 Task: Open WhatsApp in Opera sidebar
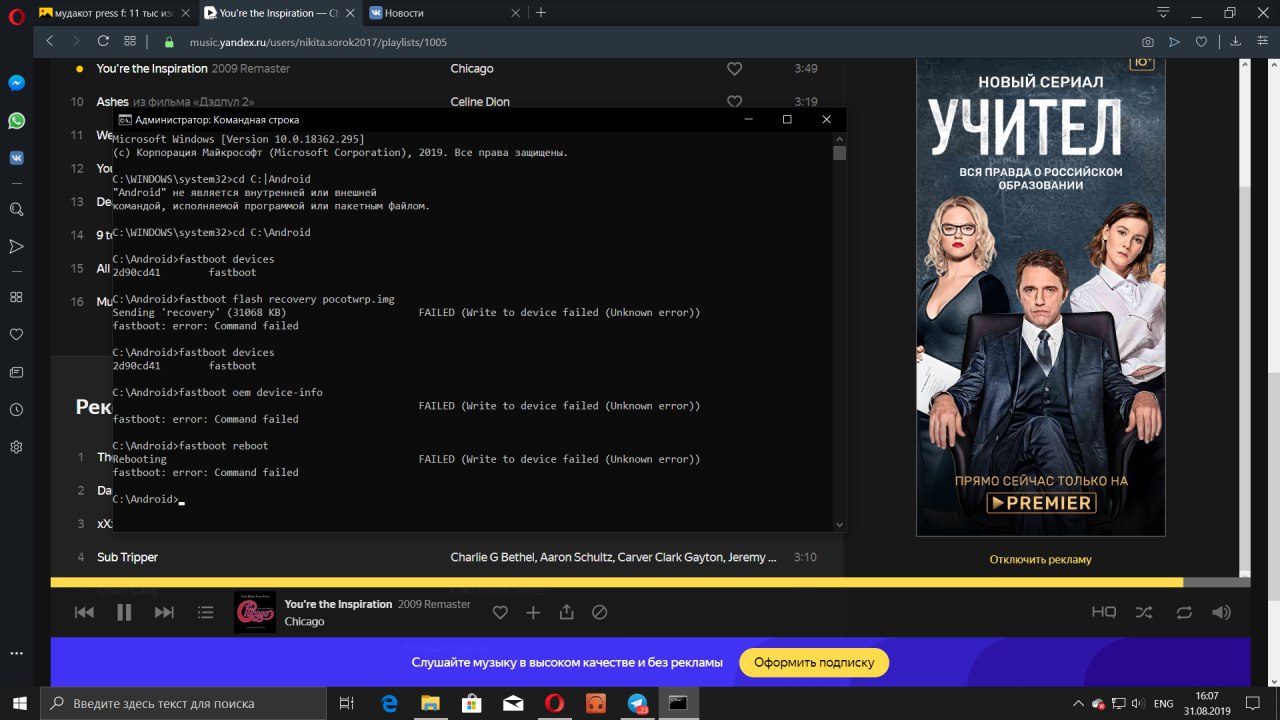click(16, 120)
